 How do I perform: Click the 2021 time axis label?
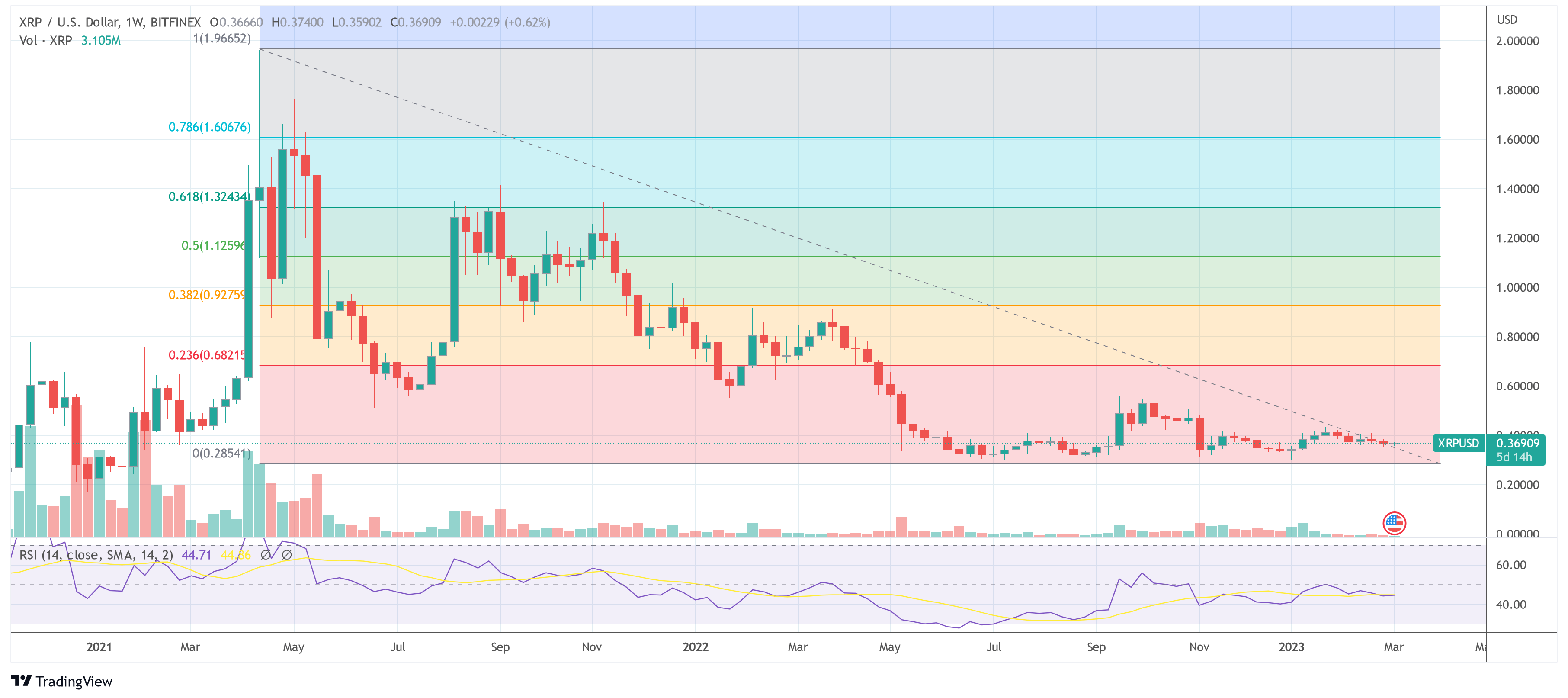pos(99,647)
